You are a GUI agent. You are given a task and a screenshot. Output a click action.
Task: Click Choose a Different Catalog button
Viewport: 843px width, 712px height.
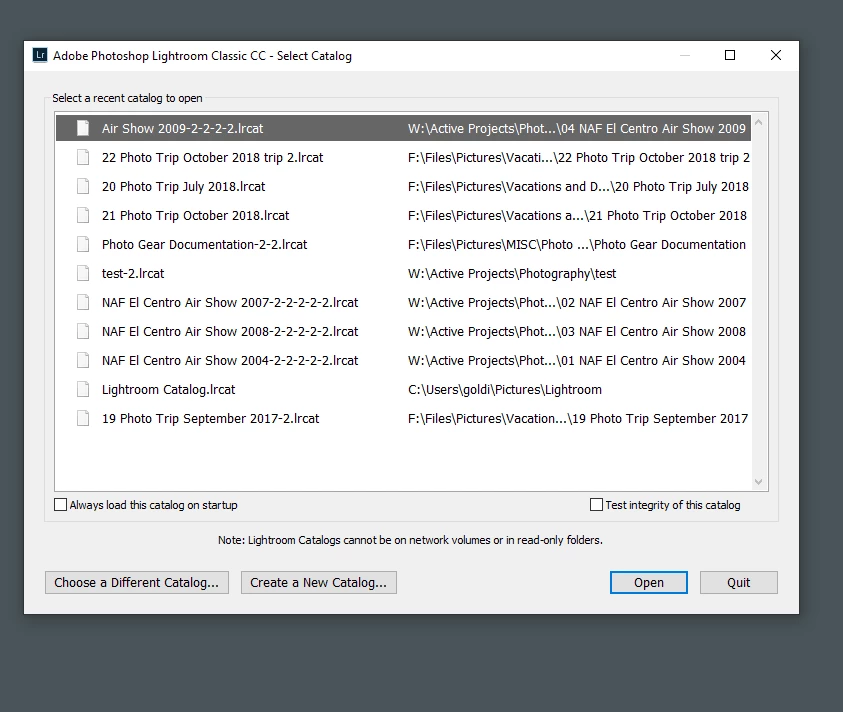point(137,582)
